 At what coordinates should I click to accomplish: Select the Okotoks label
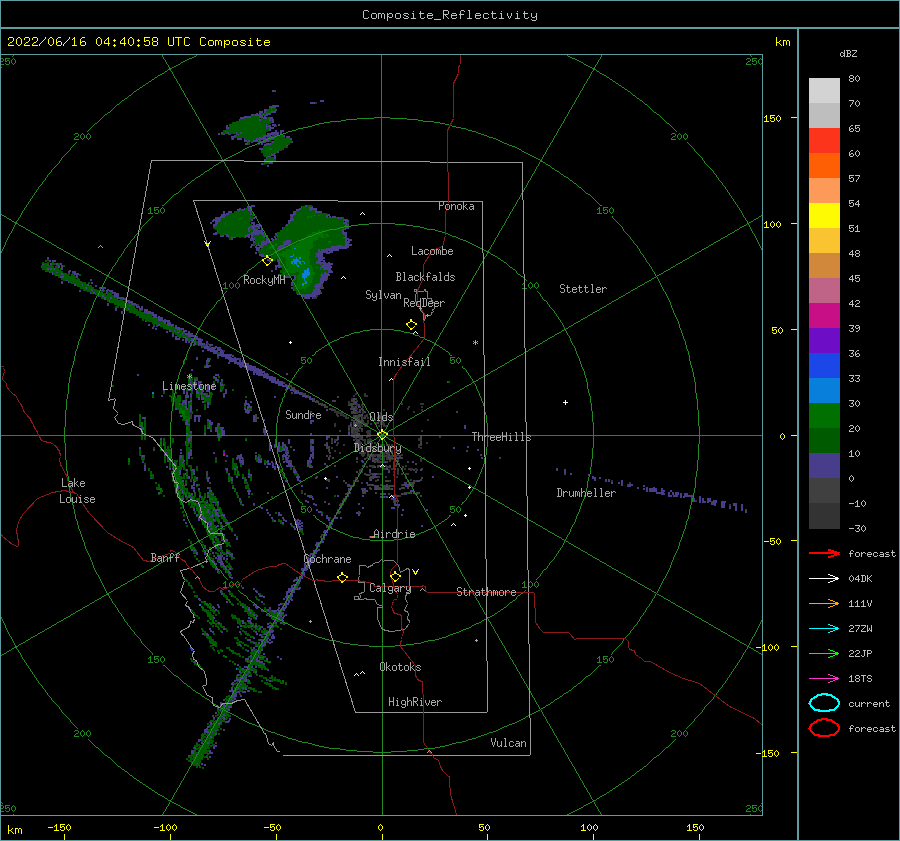(x=400, y=667)
